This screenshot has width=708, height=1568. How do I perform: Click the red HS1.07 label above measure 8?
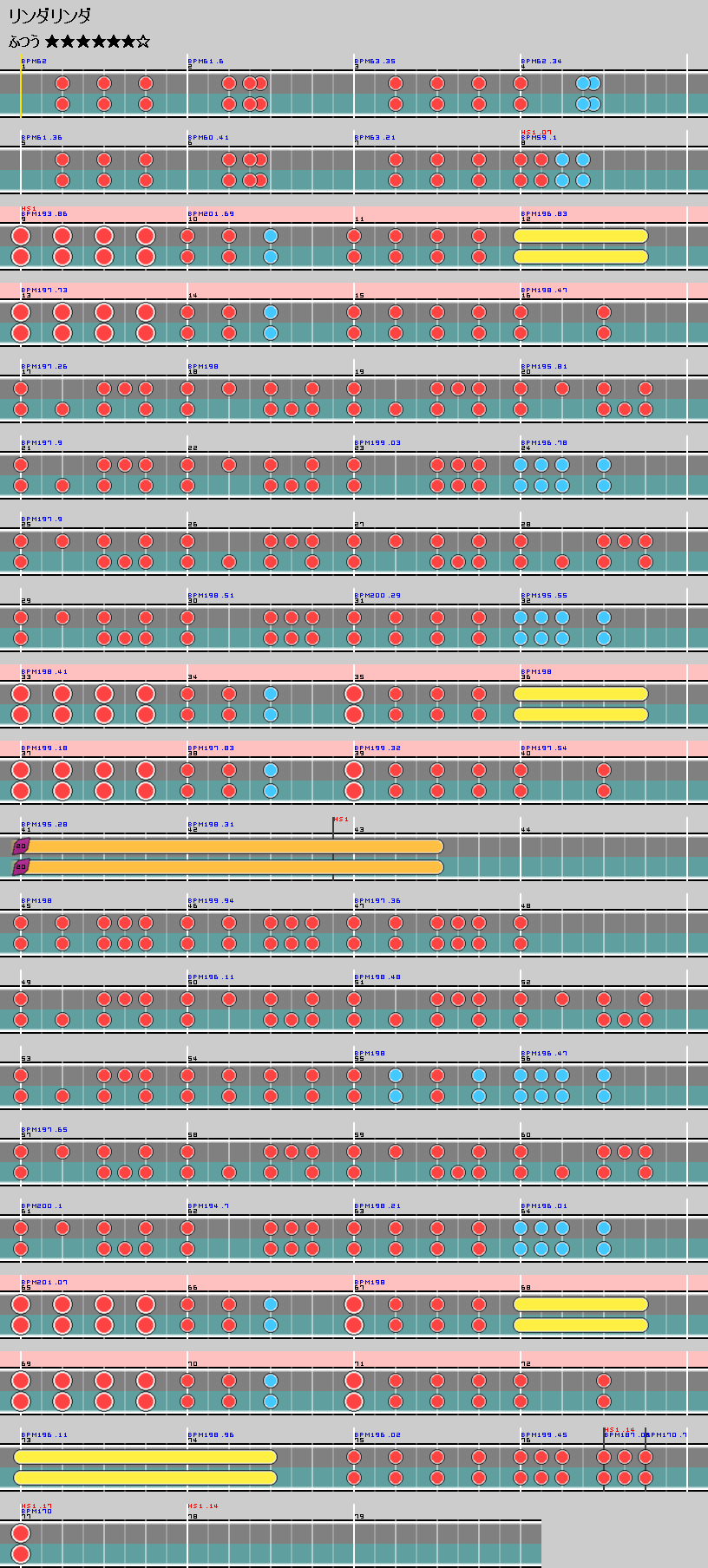click(536, 132)
